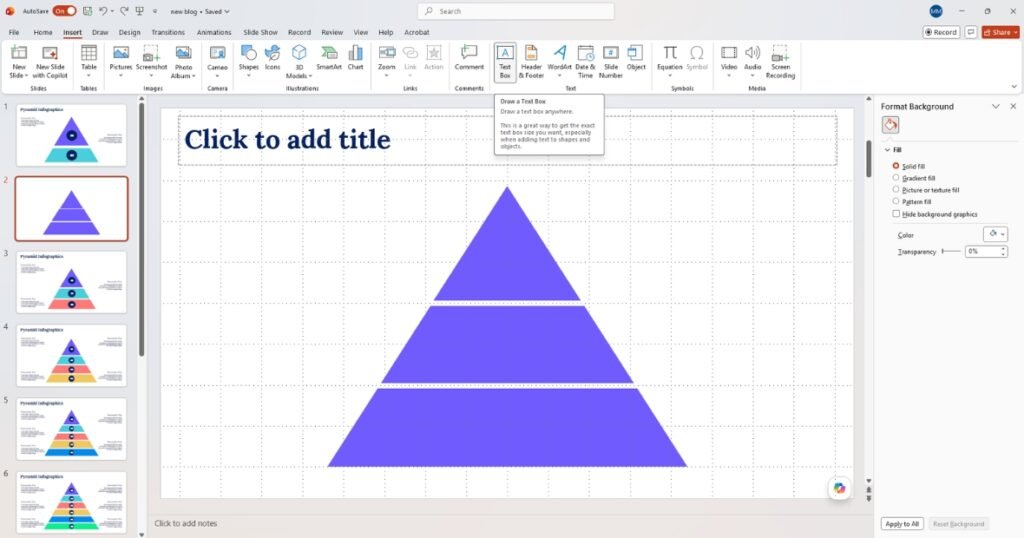Screen dimensions: 1024x538
Task: Click the Search box
Action: click(516, 11)
